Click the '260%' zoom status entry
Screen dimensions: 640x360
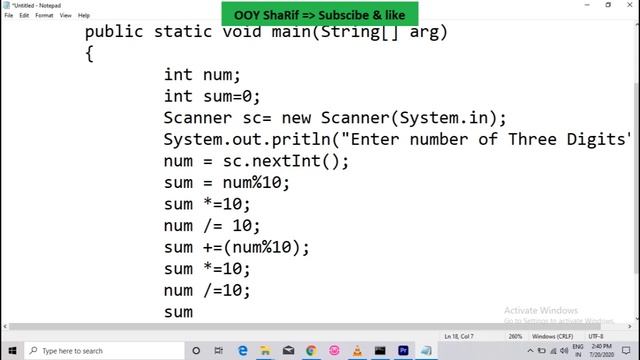[515, 336]
